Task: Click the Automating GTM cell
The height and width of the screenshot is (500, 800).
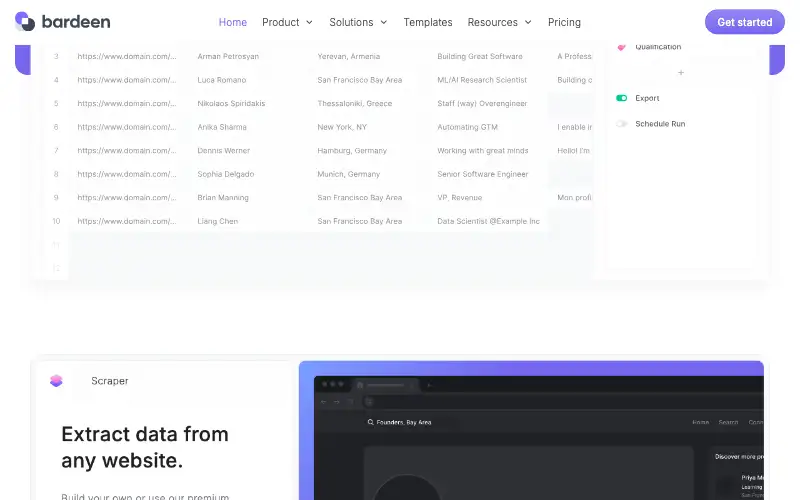Action: pyautogui.click(x=467, y=127)
